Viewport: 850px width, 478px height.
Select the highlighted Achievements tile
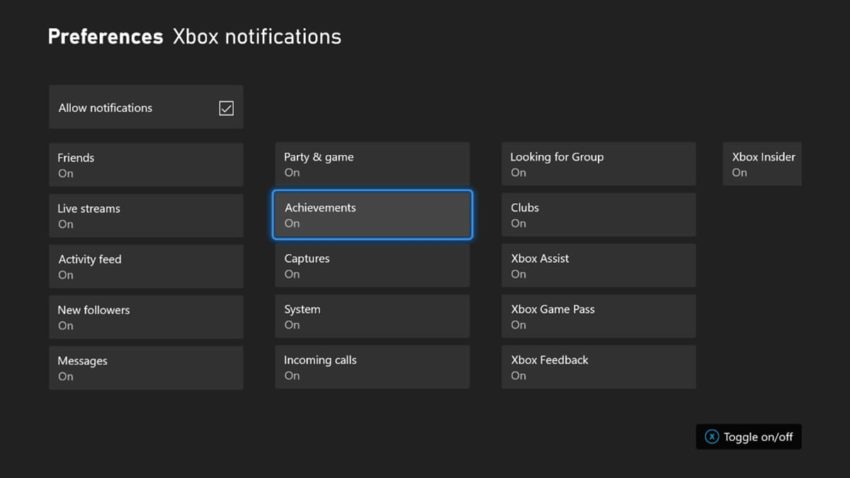[372, 215]
